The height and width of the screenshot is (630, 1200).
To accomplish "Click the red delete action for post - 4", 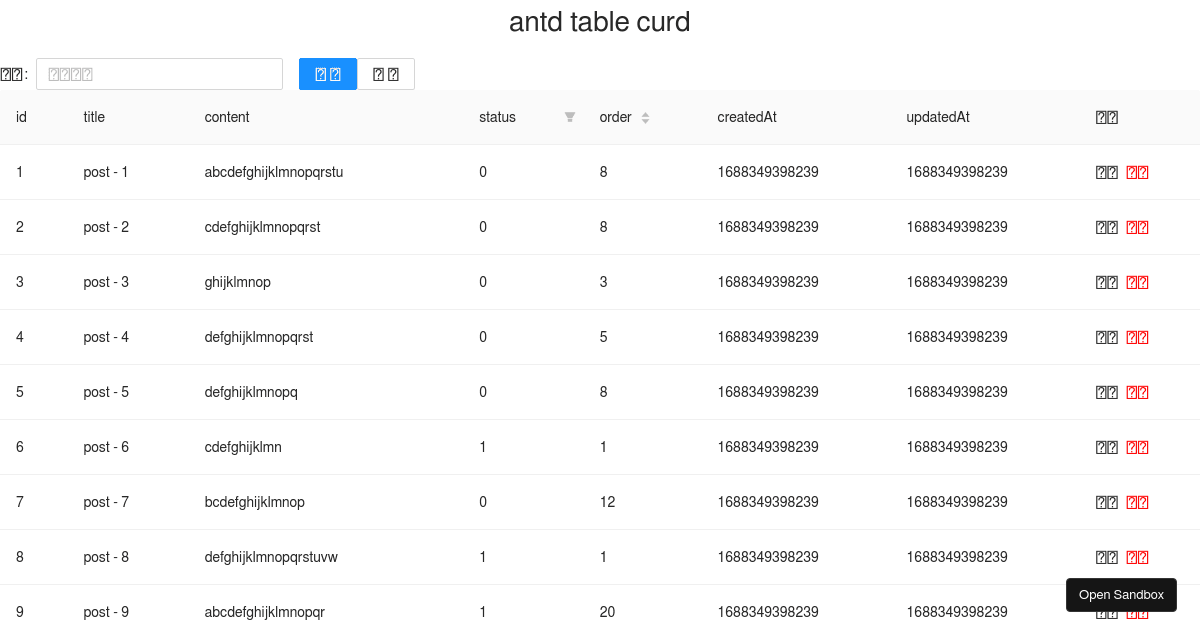I will point(1137,337).
